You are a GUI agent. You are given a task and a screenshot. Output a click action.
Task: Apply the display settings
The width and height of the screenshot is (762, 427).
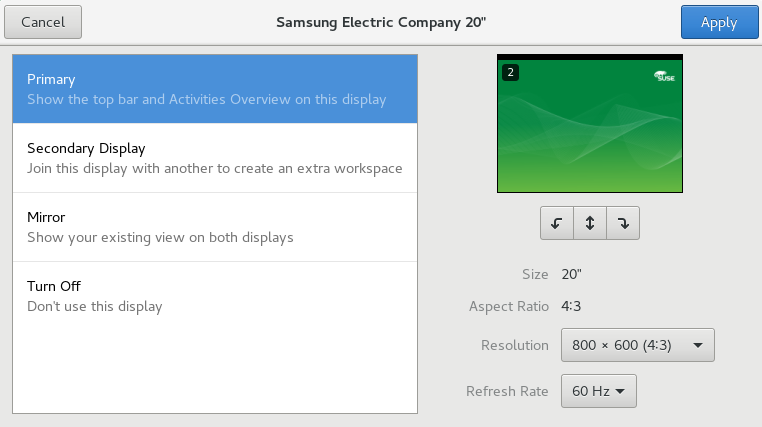tap(718, 22)
